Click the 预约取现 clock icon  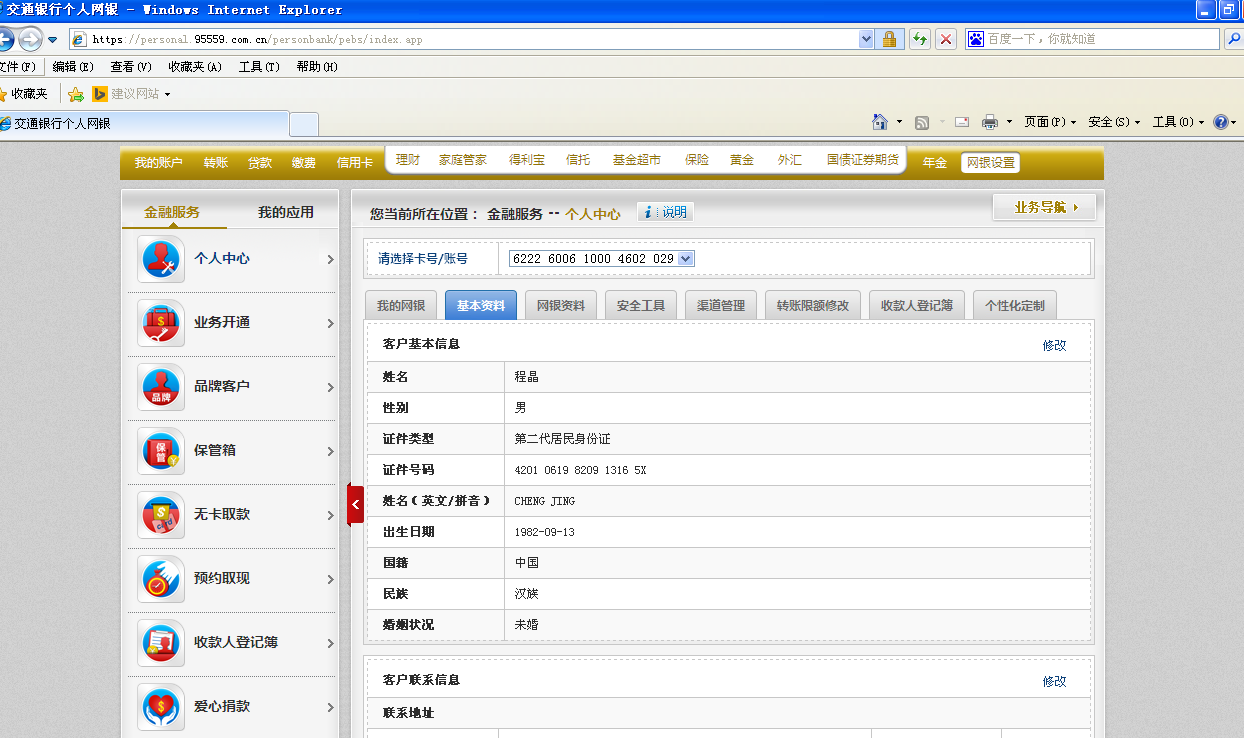(x=161, y=579)
